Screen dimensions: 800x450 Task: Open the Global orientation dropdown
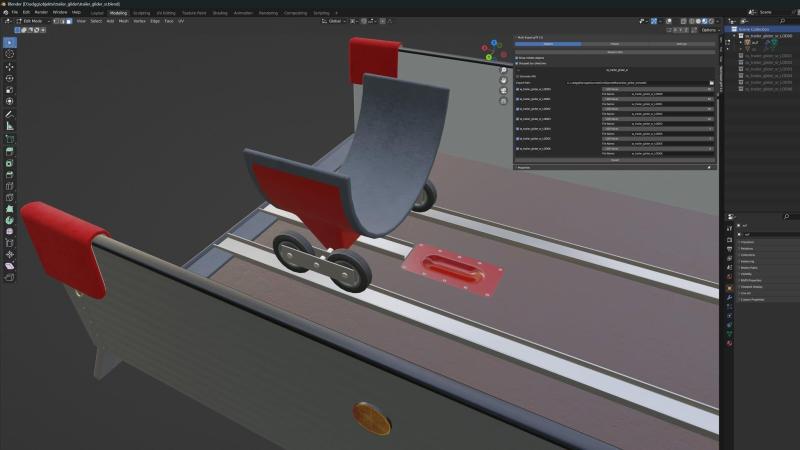coord(333,21)
